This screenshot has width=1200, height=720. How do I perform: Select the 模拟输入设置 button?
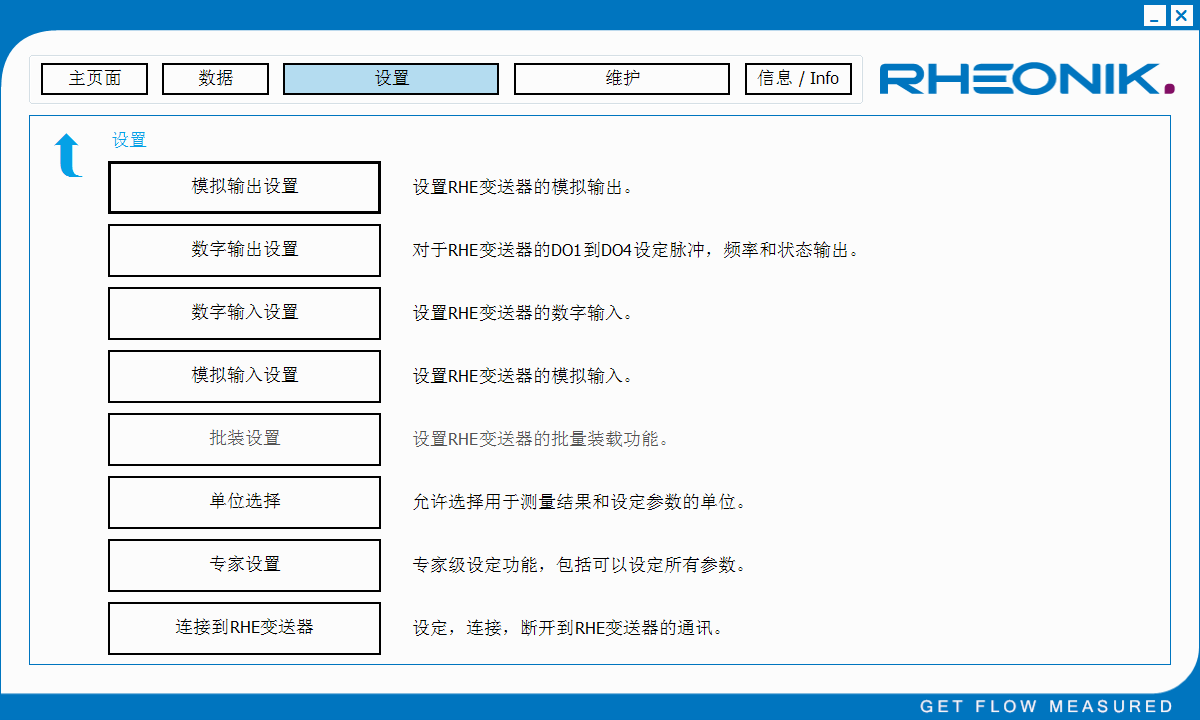click(x=244, y=376)
